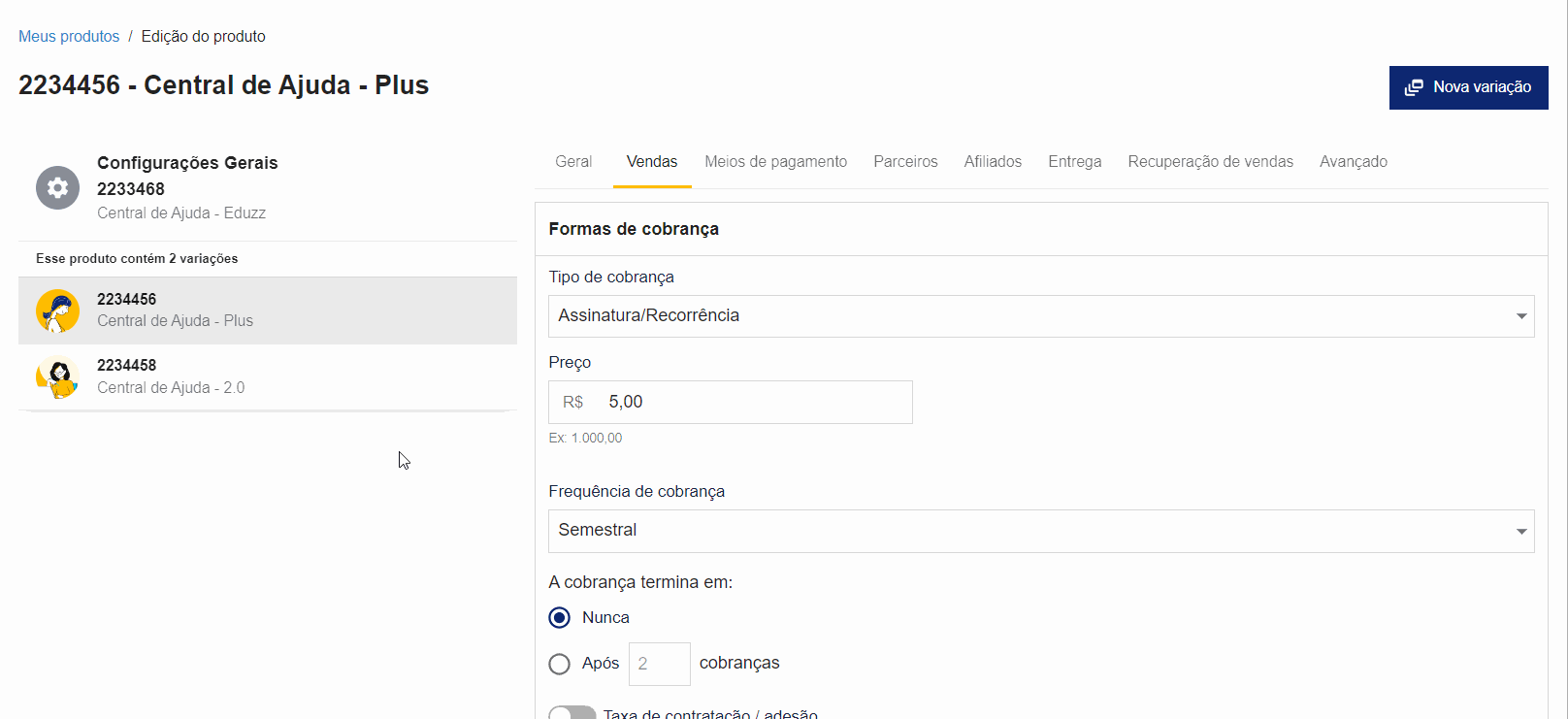Click the number of cobranças input field

(x=659, y=664)
